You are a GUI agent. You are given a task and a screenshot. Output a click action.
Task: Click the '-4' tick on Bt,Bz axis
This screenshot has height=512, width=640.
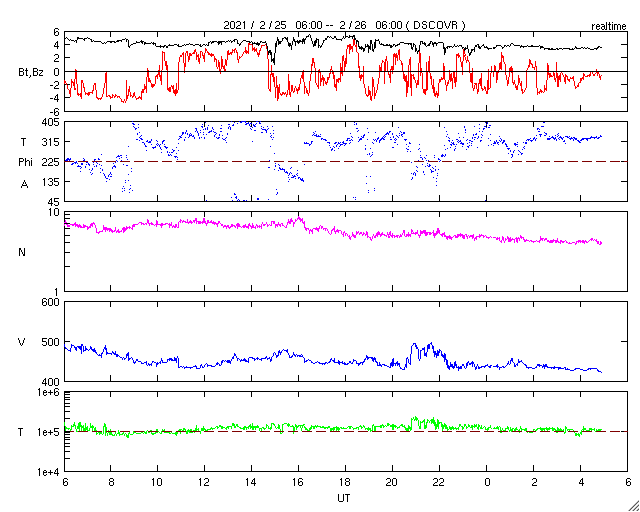pos(55,98)
